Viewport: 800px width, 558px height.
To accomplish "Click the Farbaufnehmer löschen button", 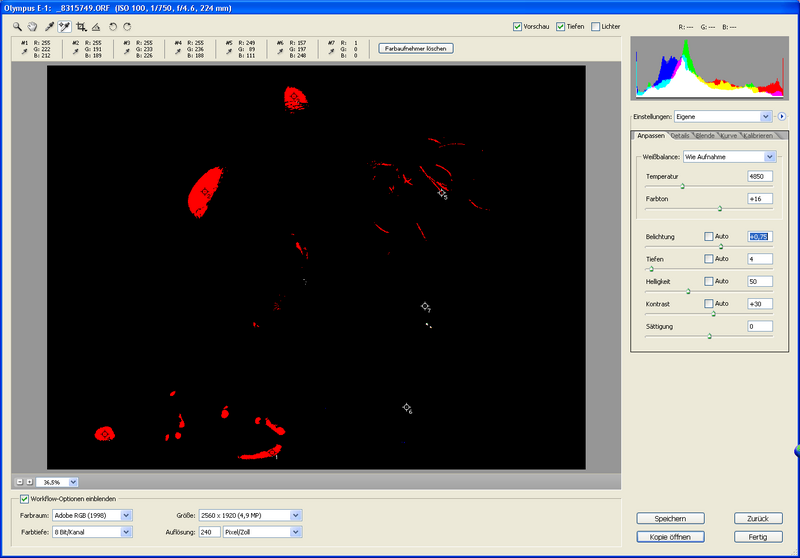I will pyautogui.click(x=418, y=48).
